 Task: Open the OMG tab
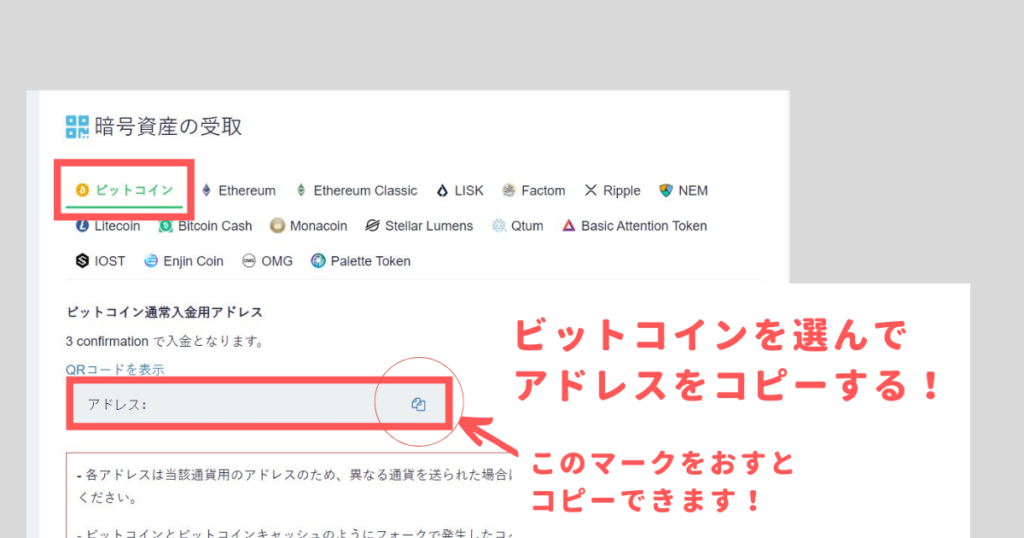point(267,261)
